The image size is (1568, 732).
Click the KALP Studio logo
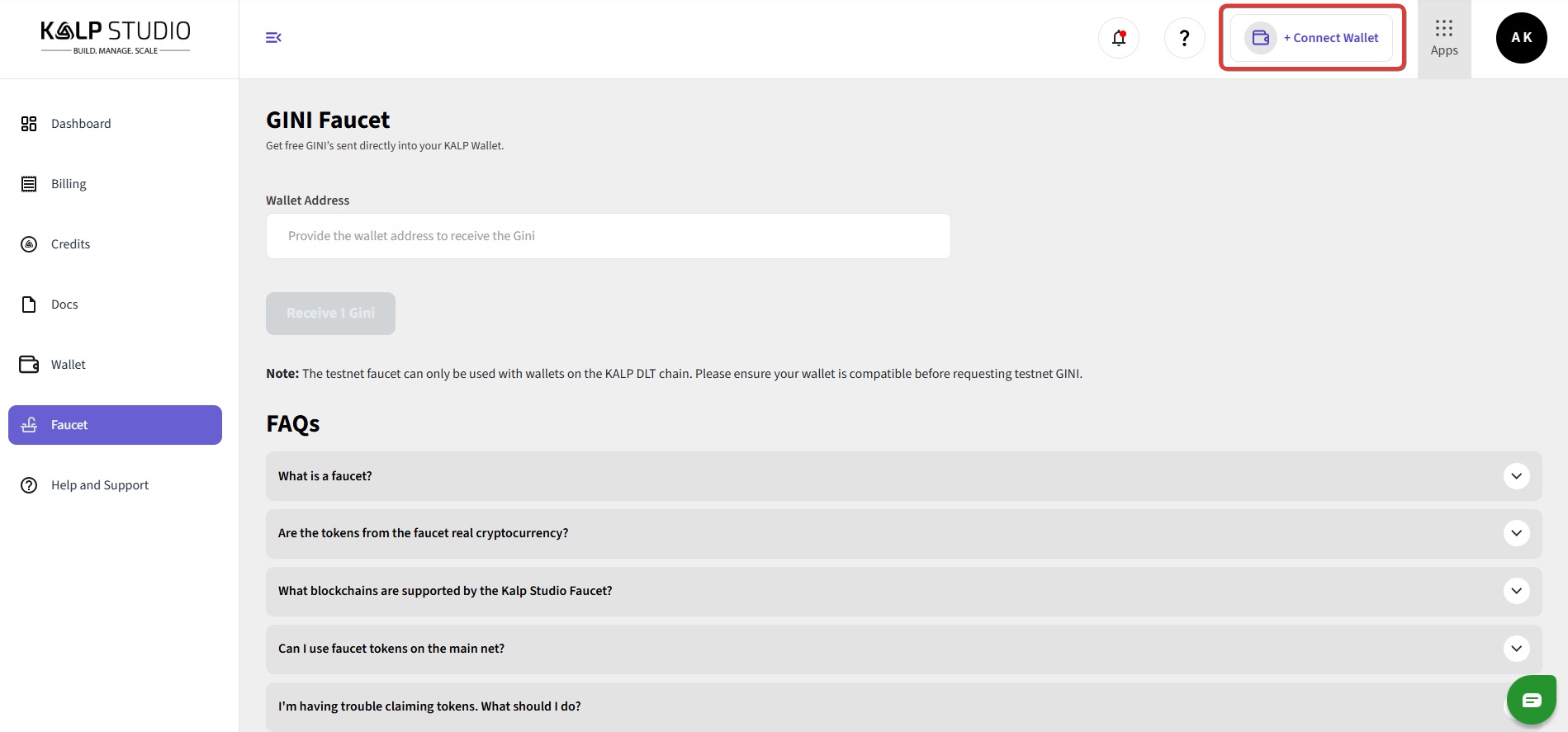coord(116,38)
